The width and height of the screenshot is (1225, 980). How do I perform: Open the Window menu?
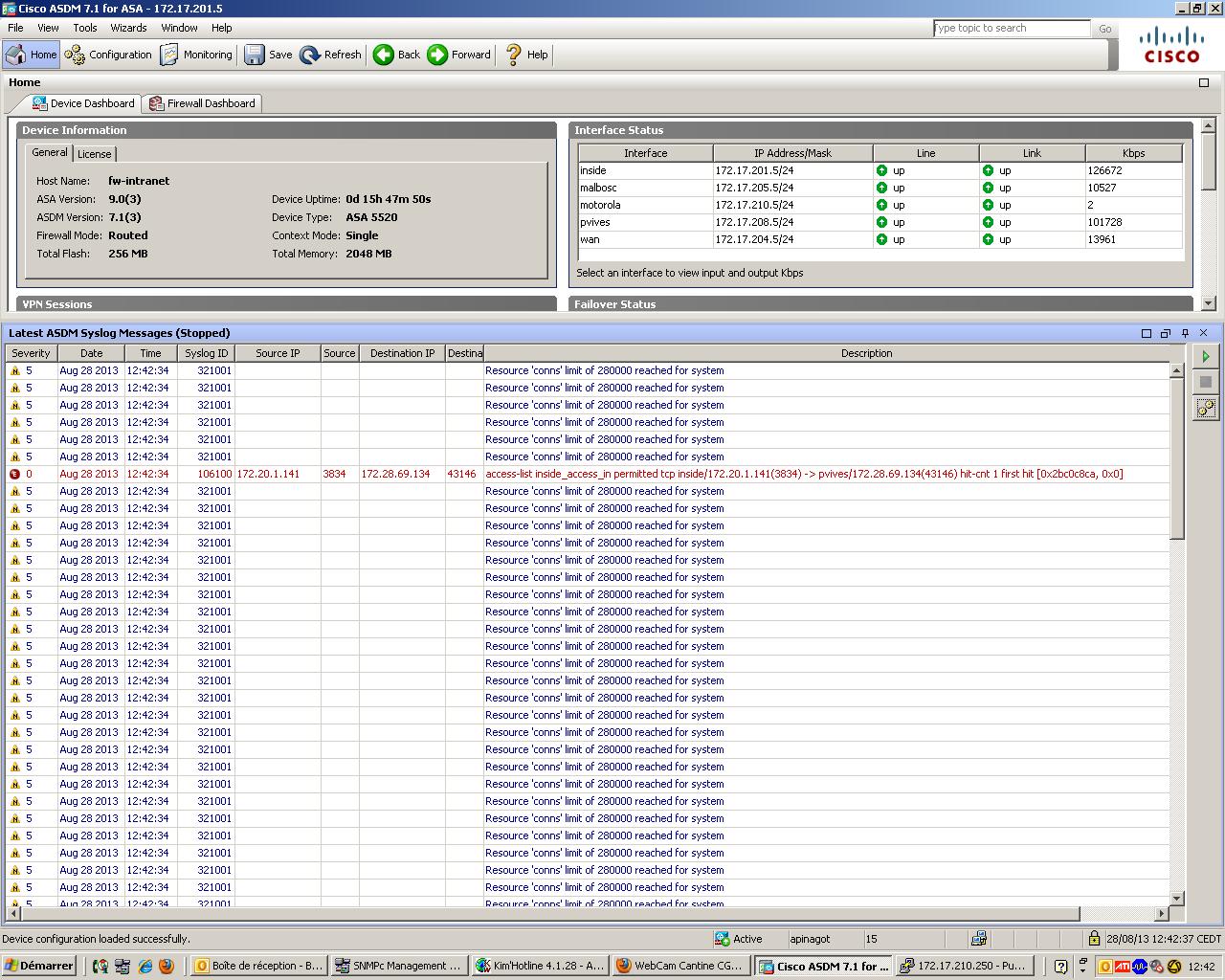tap(179, 28)
